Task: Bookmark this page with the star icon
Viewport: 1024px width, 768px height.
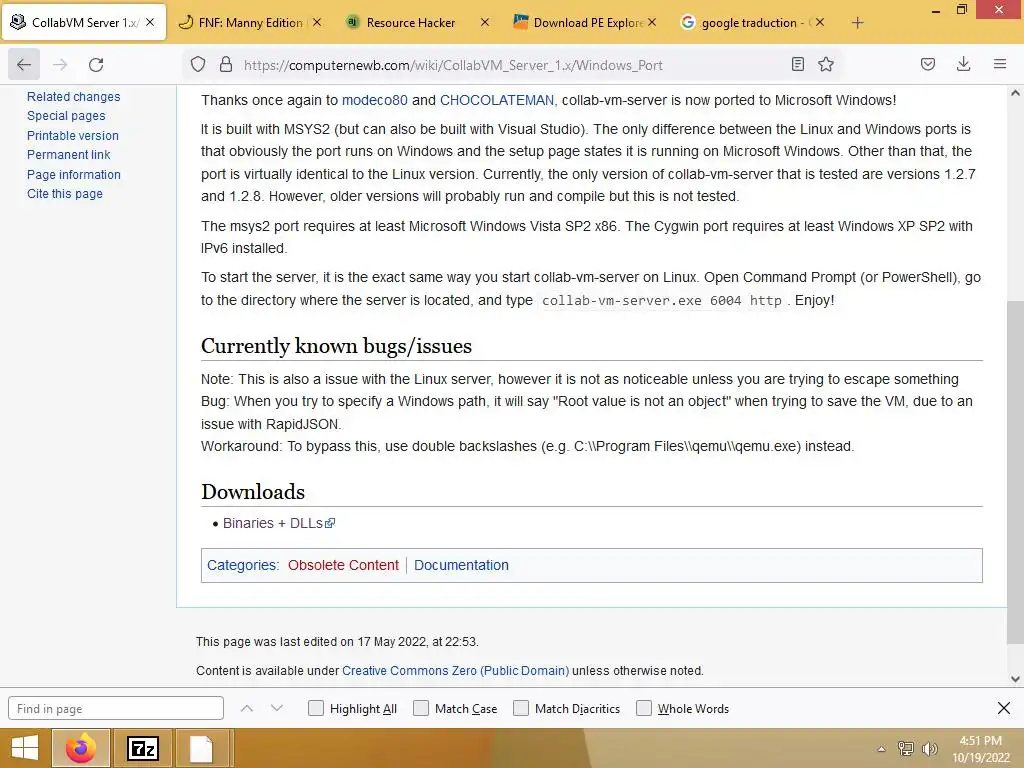Action: click(x=826, y=64)
